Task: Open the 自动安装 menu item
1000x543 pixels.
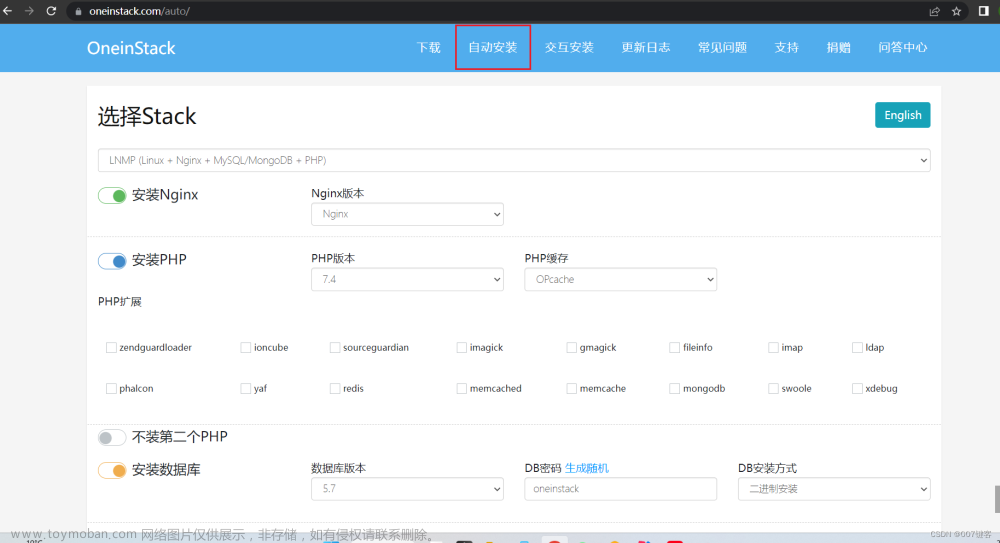Action: pyautogui.click(x=493, y=47)
